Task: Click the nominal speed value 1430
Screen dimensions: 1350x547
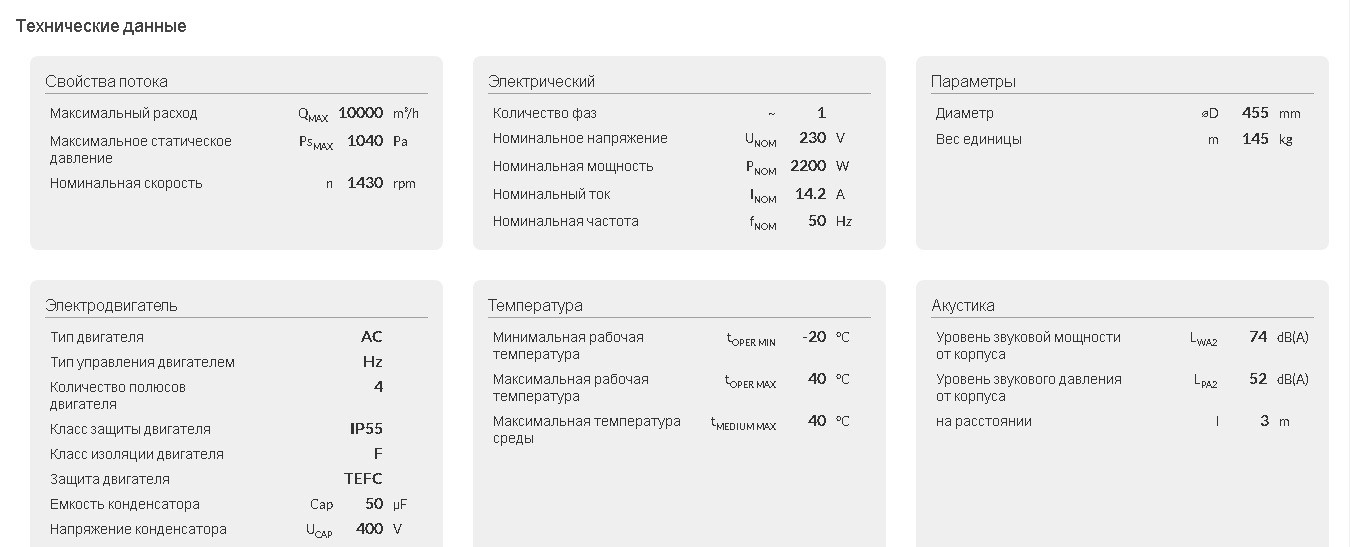Action: (365, 183)
